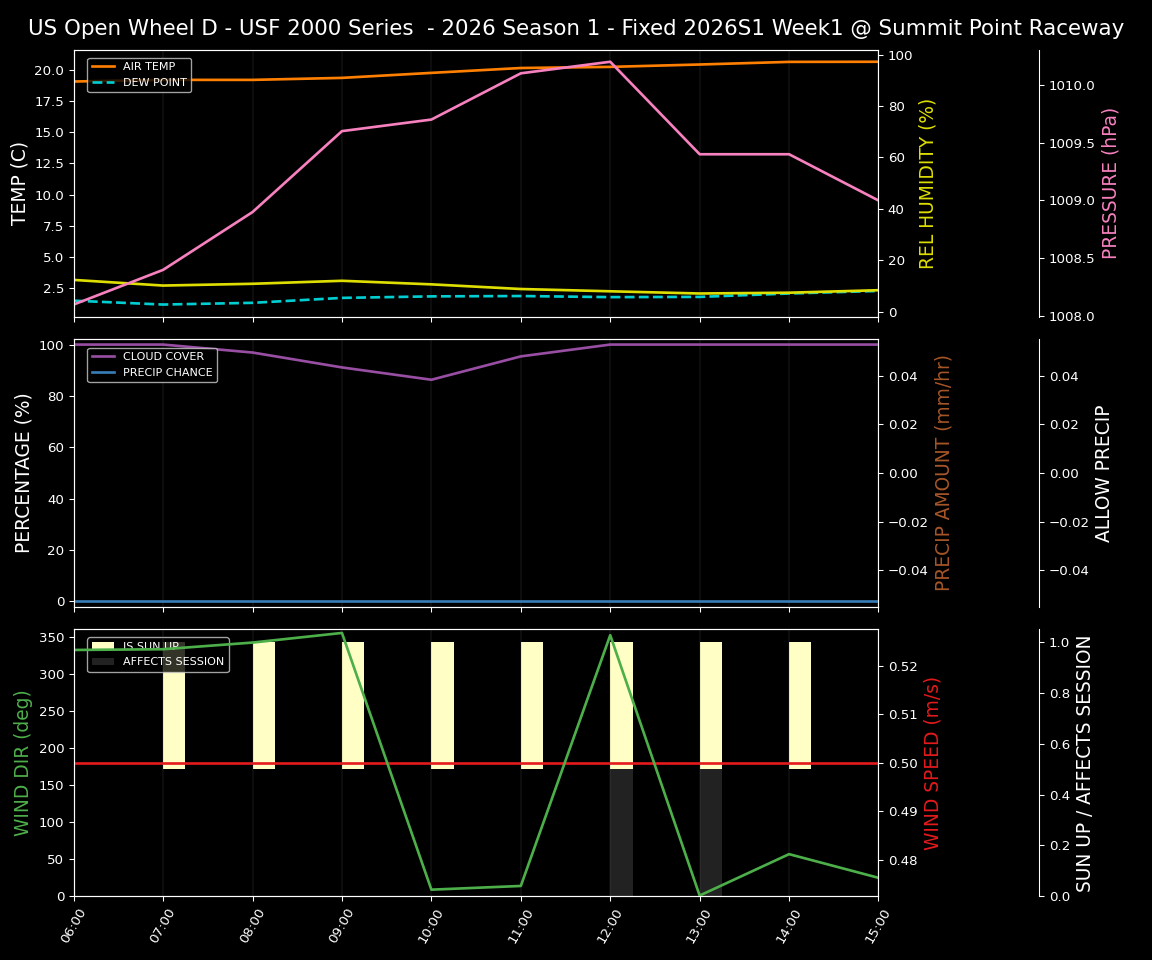This screenshot has height=960, width=1152.
Task: Click the gray AFFECTS SESSION bar at 12:00
Action: click(620, 830)
